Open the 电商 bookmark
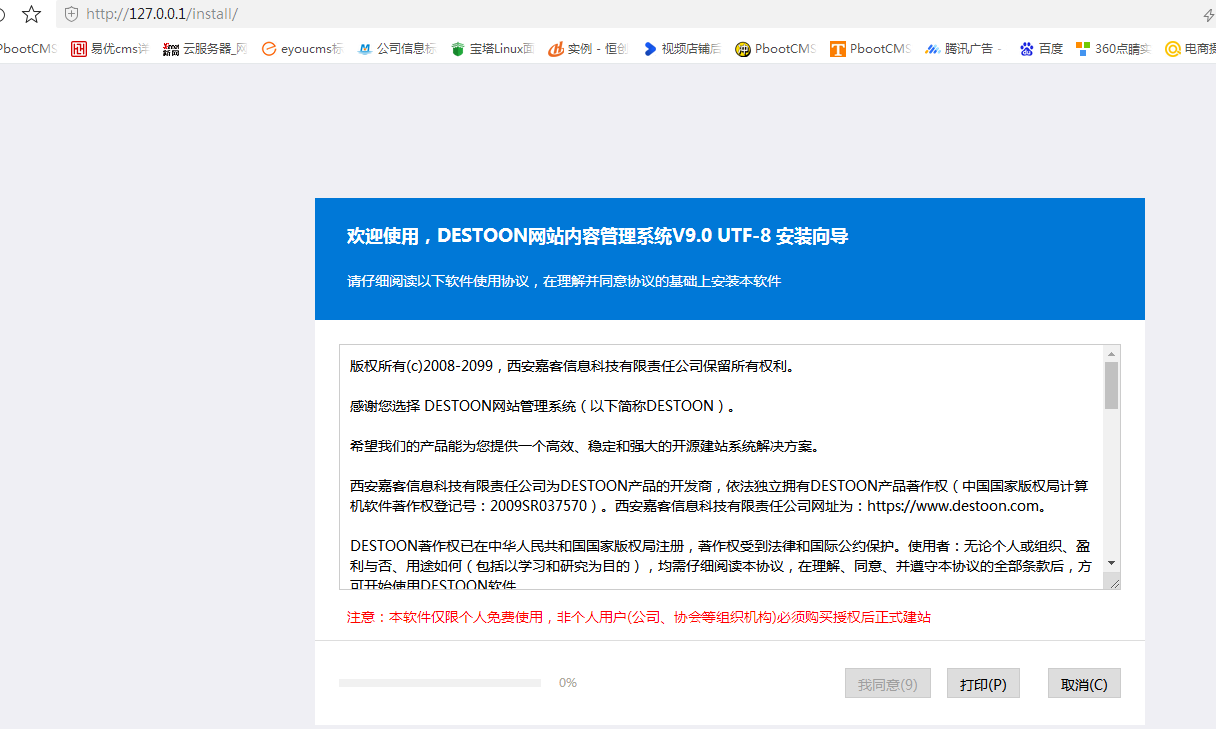The height and width of the screenshot is (729, 1216). click(1191, 48)
